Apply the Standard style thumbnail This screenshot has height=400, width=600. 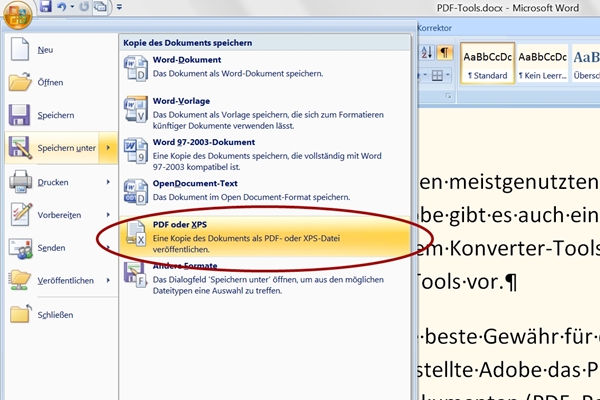[488, 64]
